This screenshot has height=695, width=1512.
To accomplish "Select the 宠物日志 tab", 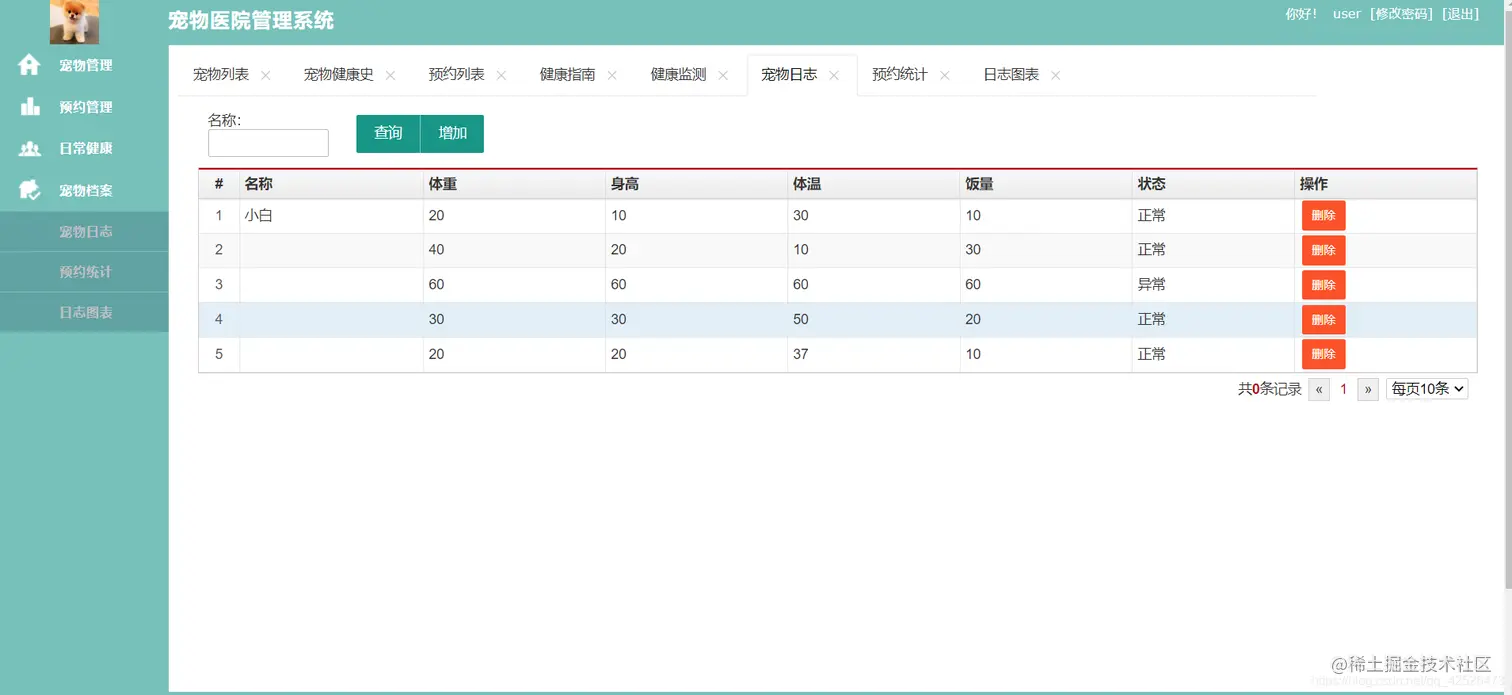I will 789,75.
